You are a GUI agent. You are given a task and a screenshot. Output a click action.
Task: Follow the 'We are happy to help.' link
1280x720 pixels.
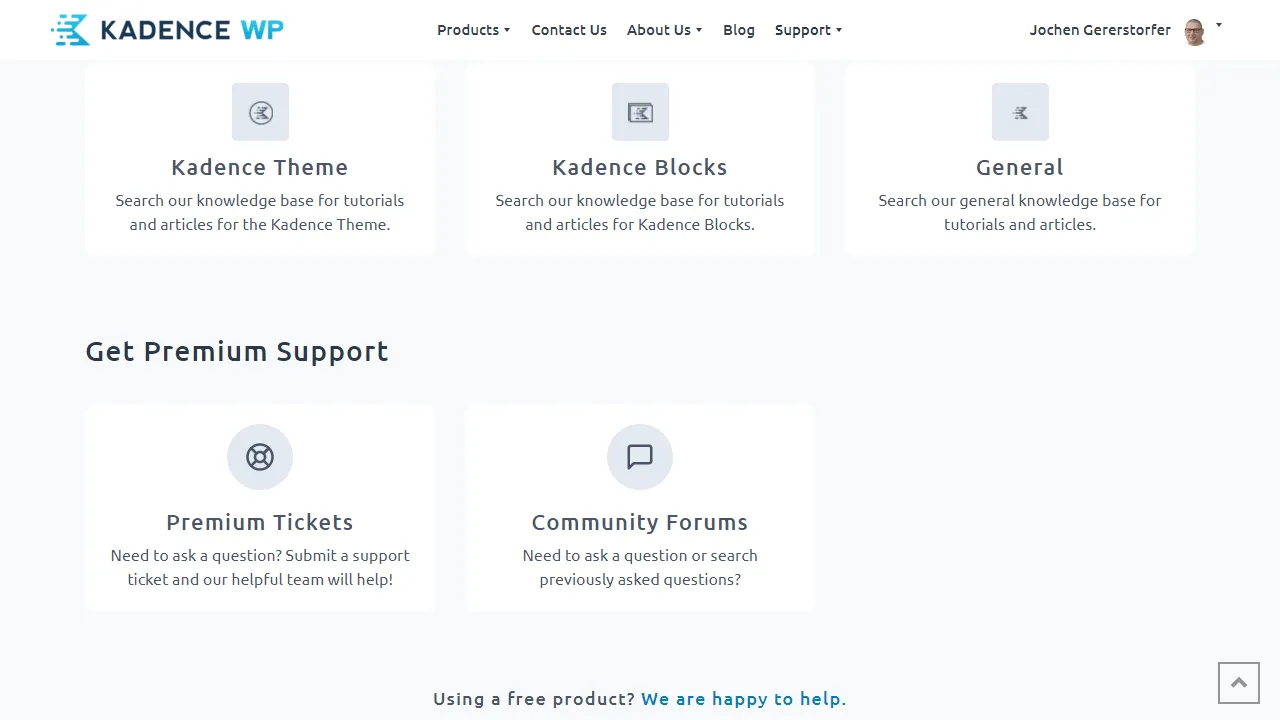[744, 699]
